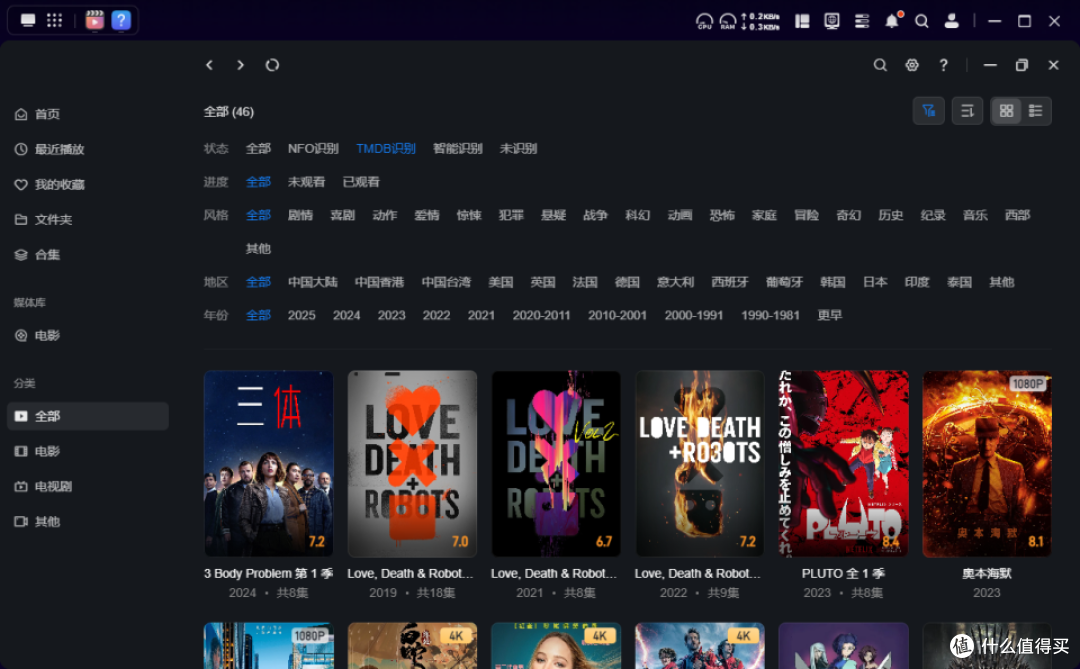Filter status by 未识别
This screenshot has height=669, width=1080.
coord(518,148)
